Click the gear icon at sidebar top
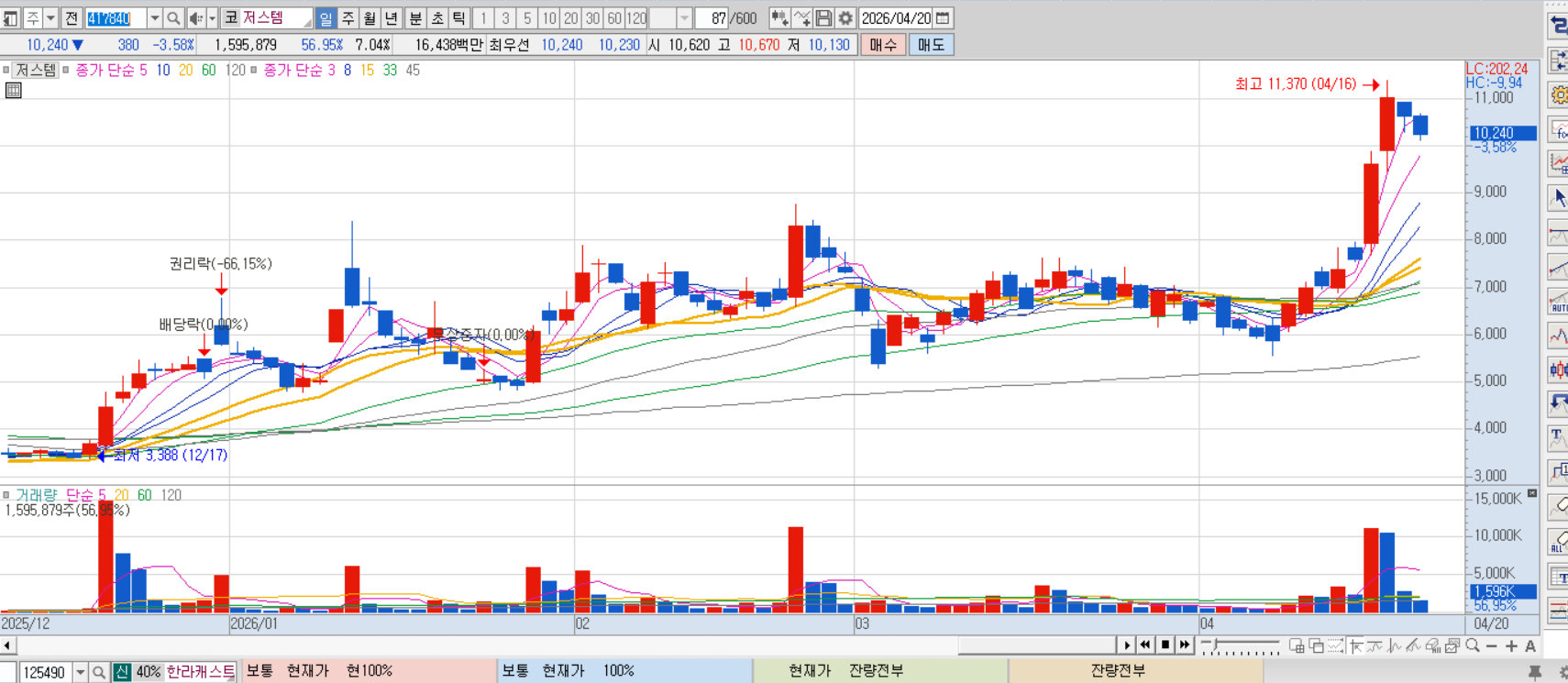Screen dimensions: 1568x683 coord(1558,94)
